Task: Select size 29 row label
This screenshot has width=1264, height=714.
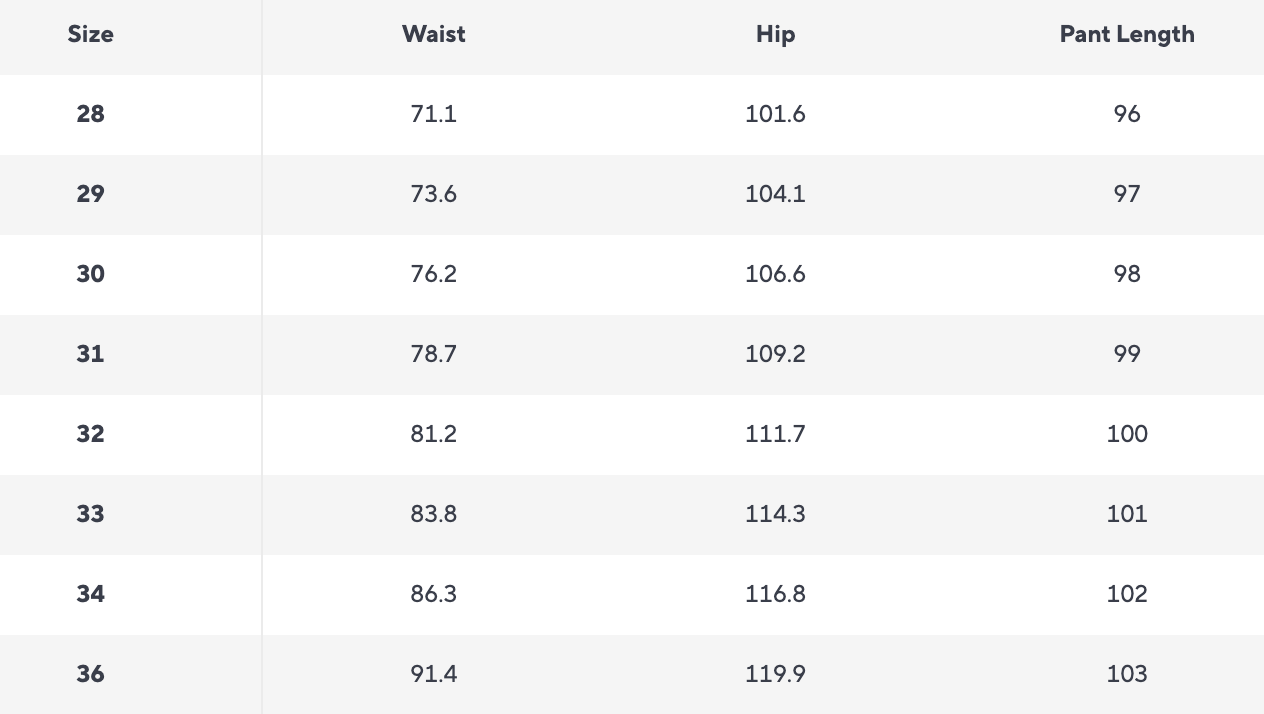Action: click(x=90, y=194)
